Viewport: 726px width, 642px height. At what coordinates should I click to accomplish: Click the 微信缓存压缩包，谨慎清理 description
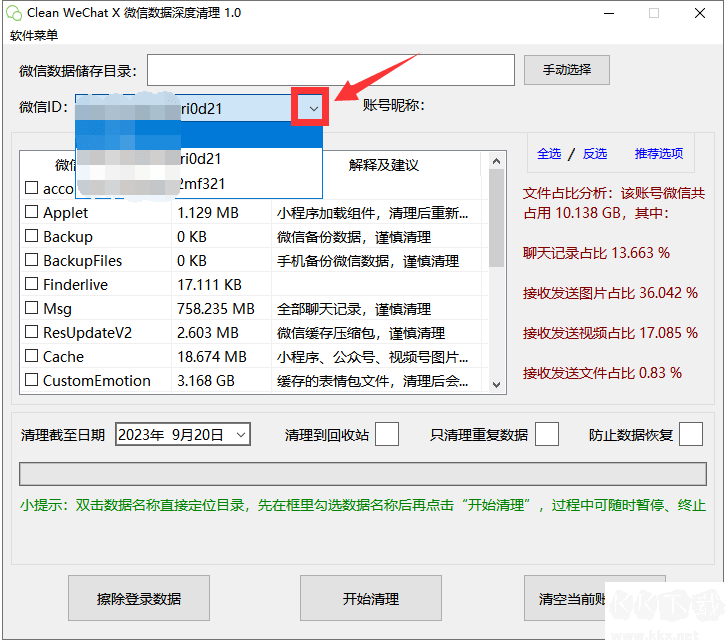(x=361, y=333)
